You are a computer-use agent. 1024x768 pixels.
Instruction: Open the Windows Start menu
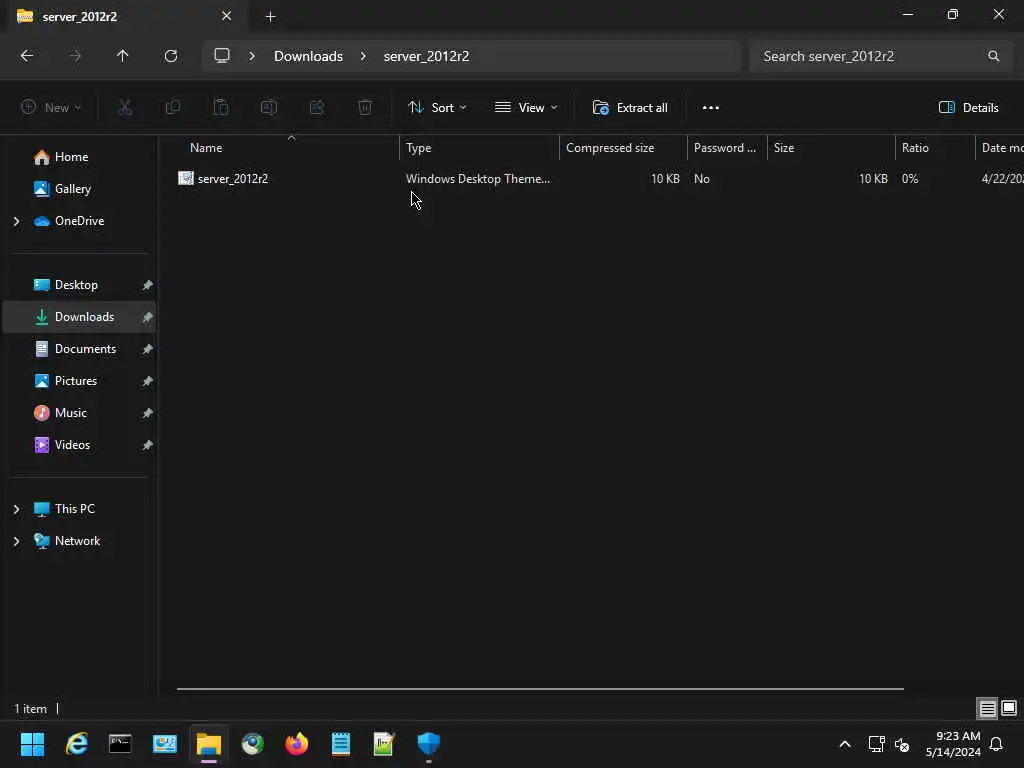32,744
